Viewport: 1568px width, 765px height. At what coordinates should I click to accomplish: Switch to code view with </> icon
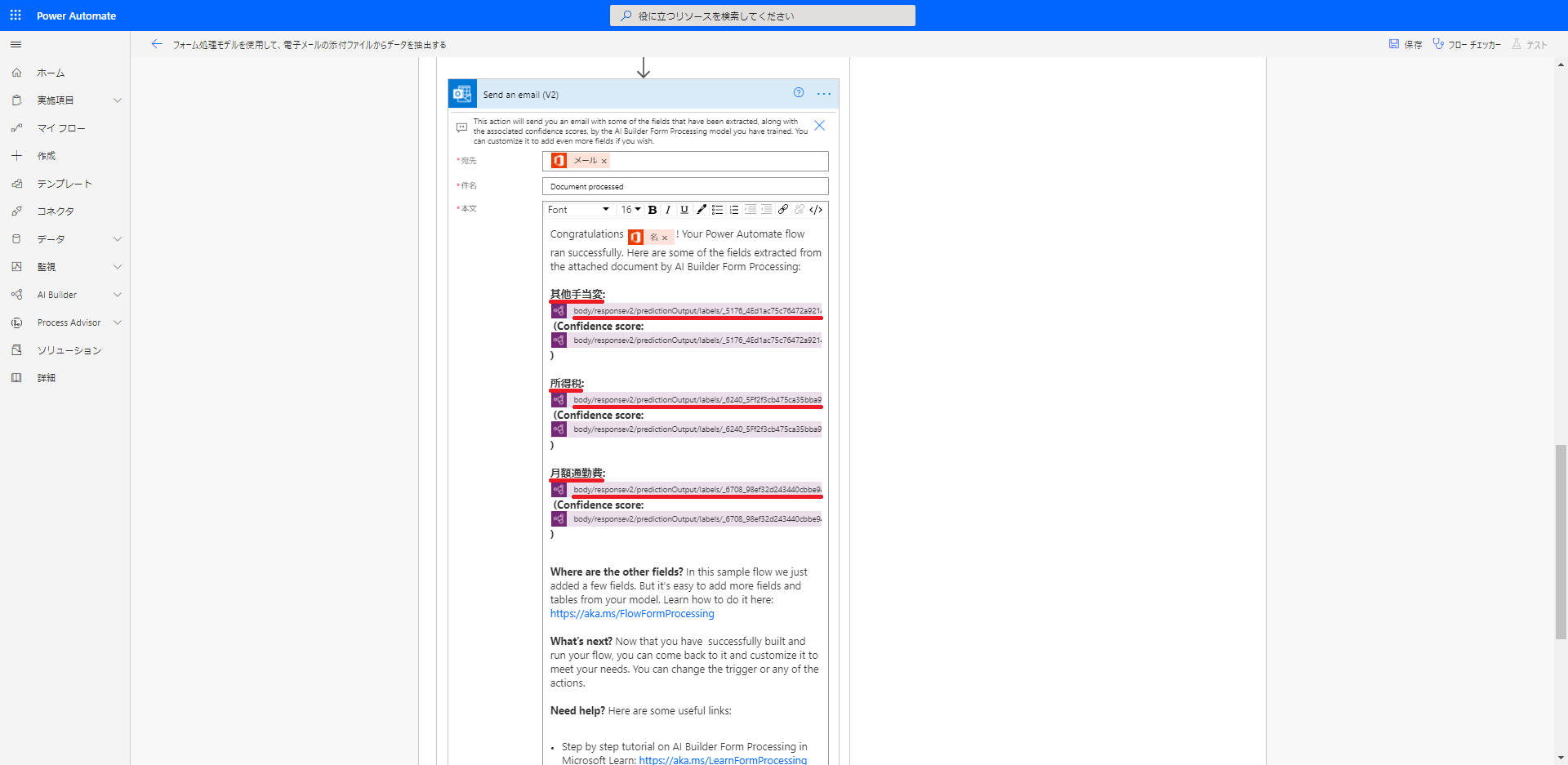coord(816,210)
